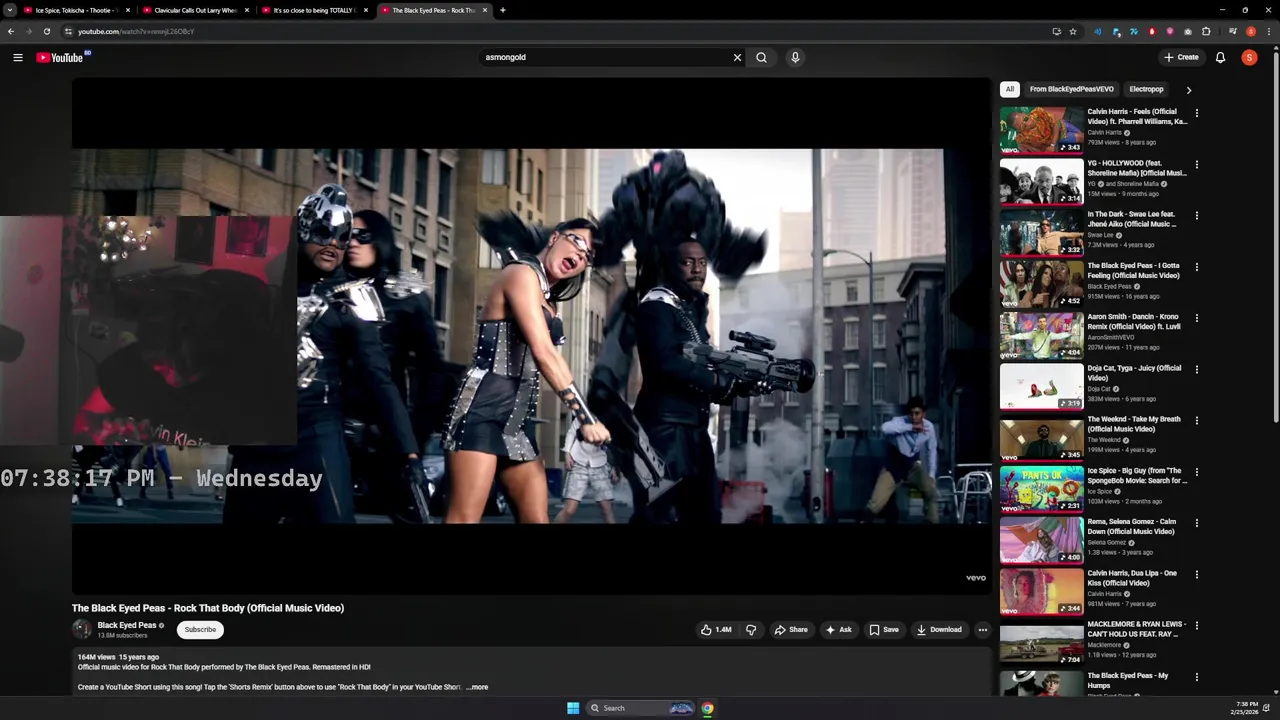This screenshot has height=720, width=1280.
Task: Expand the description with ...more
Action: pos(477,687)
